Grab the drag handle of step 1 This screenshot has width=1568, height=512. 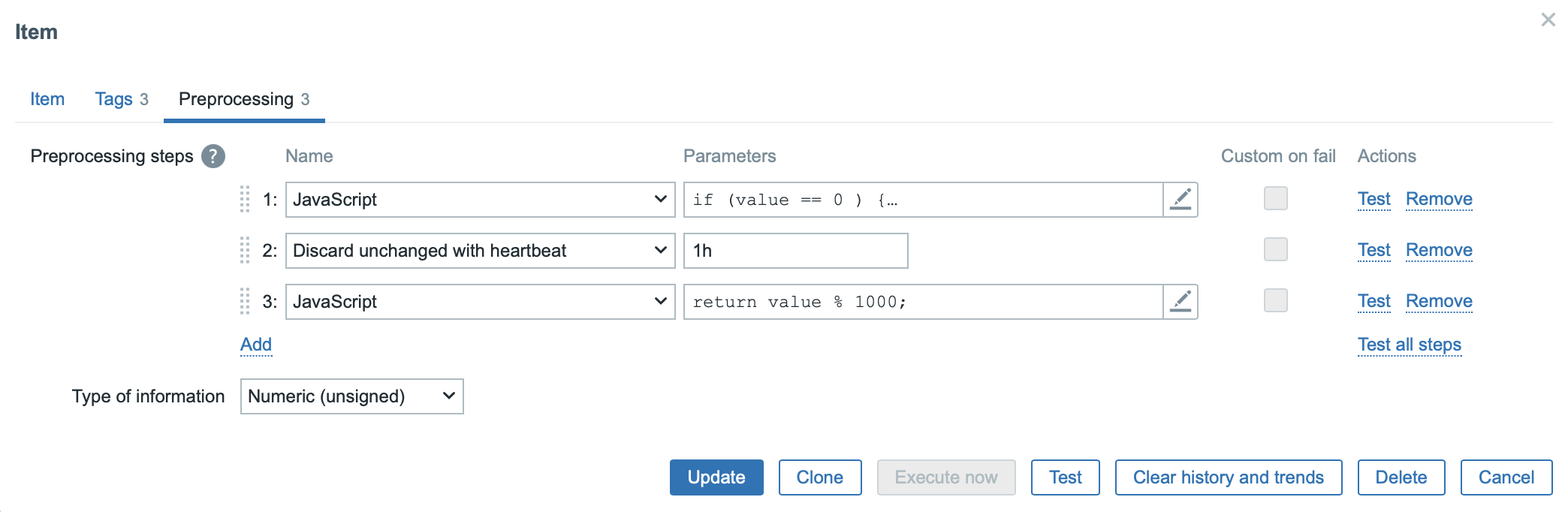[245, 200]
